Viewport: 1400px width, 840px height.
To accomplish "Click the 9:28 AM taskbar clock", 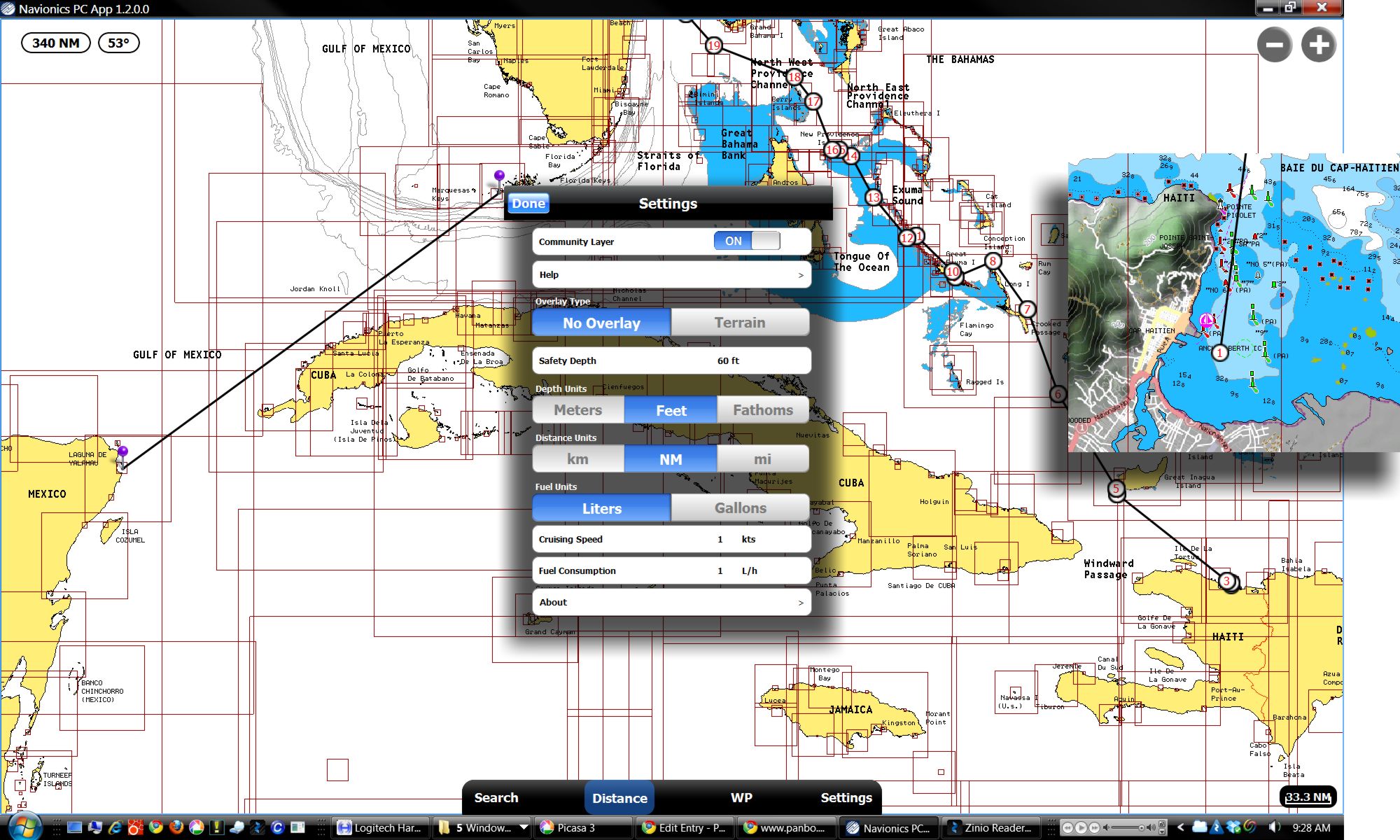I will (x=1311, y=827).
